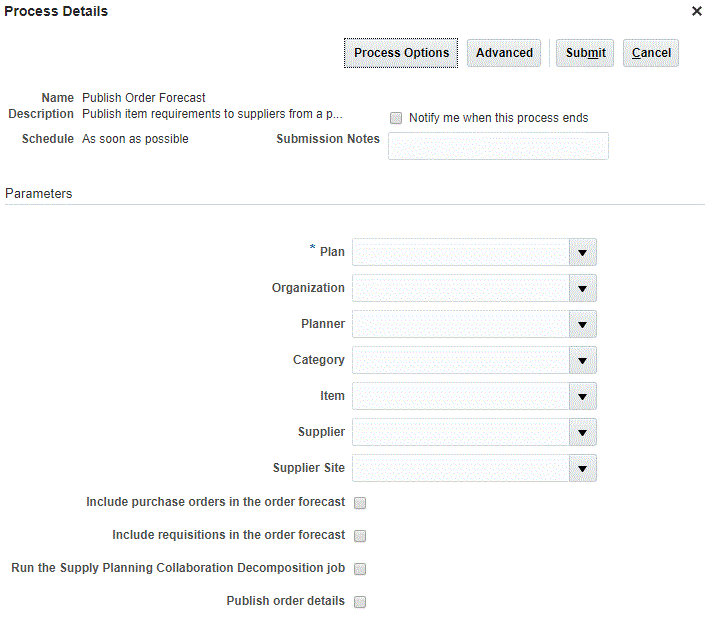Cancel the process submission

tap(651, 53)
